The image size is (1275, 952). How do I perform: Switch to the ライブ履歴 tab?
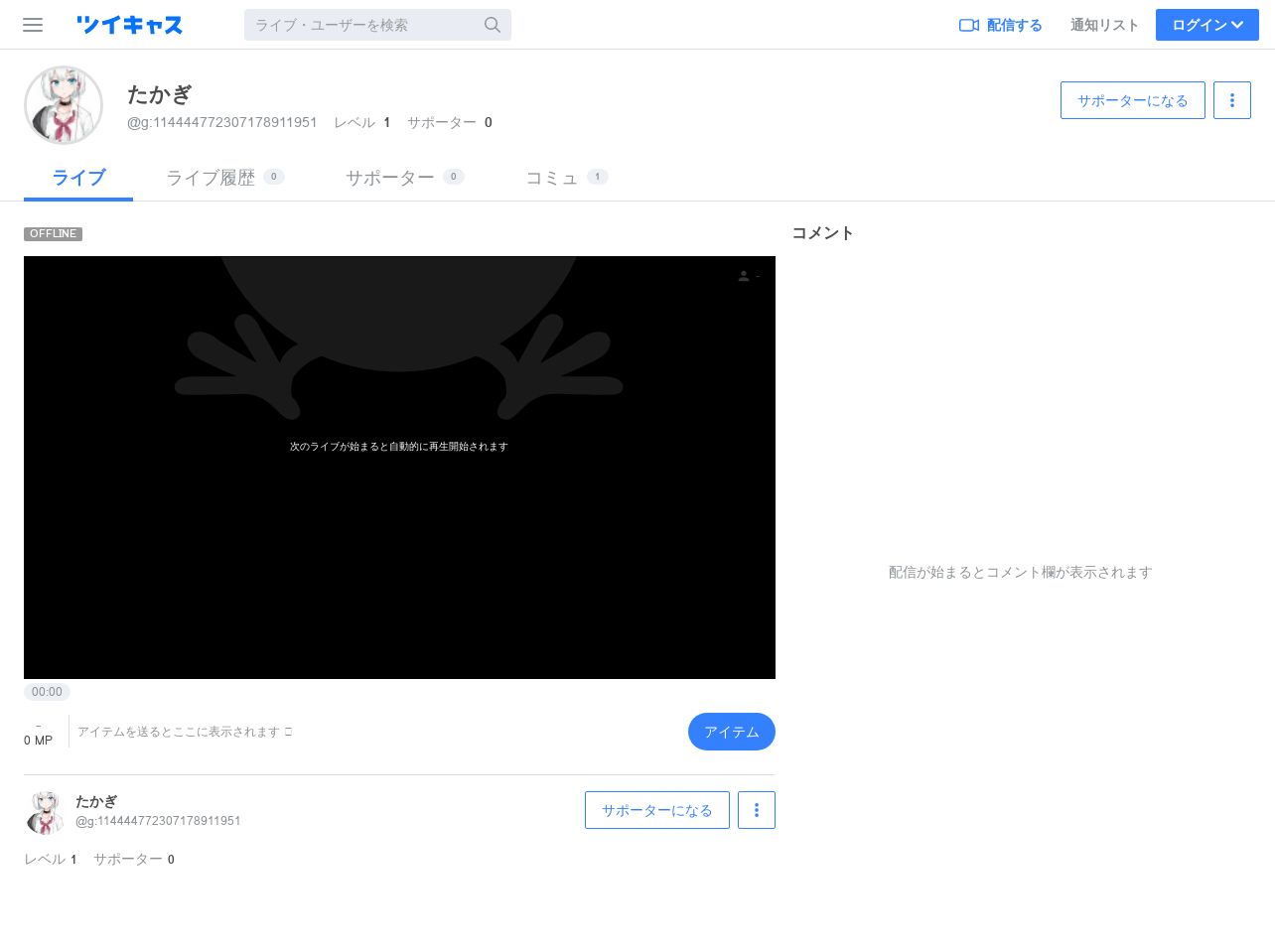pyautogui.click(x=225, y=178)
